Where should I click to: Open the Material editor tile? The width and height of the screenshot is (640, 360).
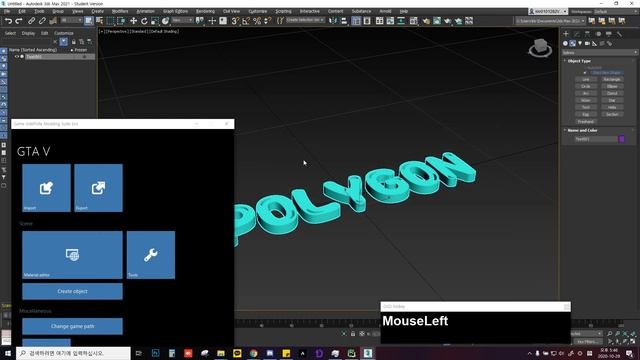pyautogui.click(x=72, y=255)
